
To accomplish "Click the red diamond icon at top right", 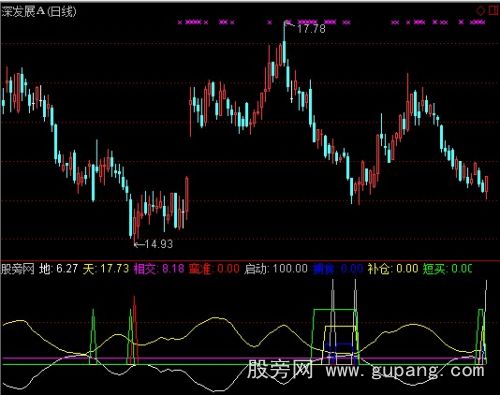I will [x=480, y=11].
